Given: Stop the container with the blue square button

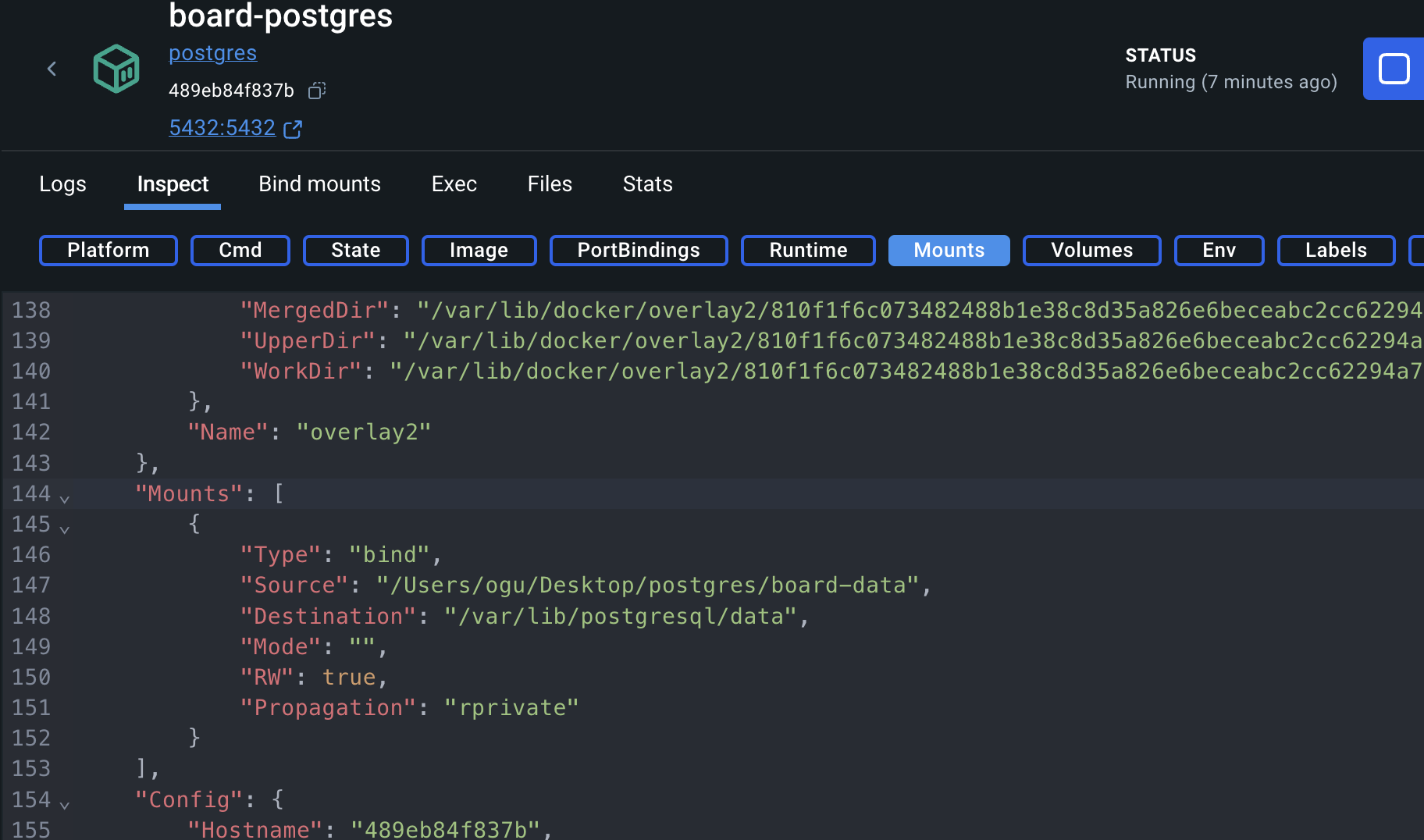Looking at the screenshot, I should 1394,69.
